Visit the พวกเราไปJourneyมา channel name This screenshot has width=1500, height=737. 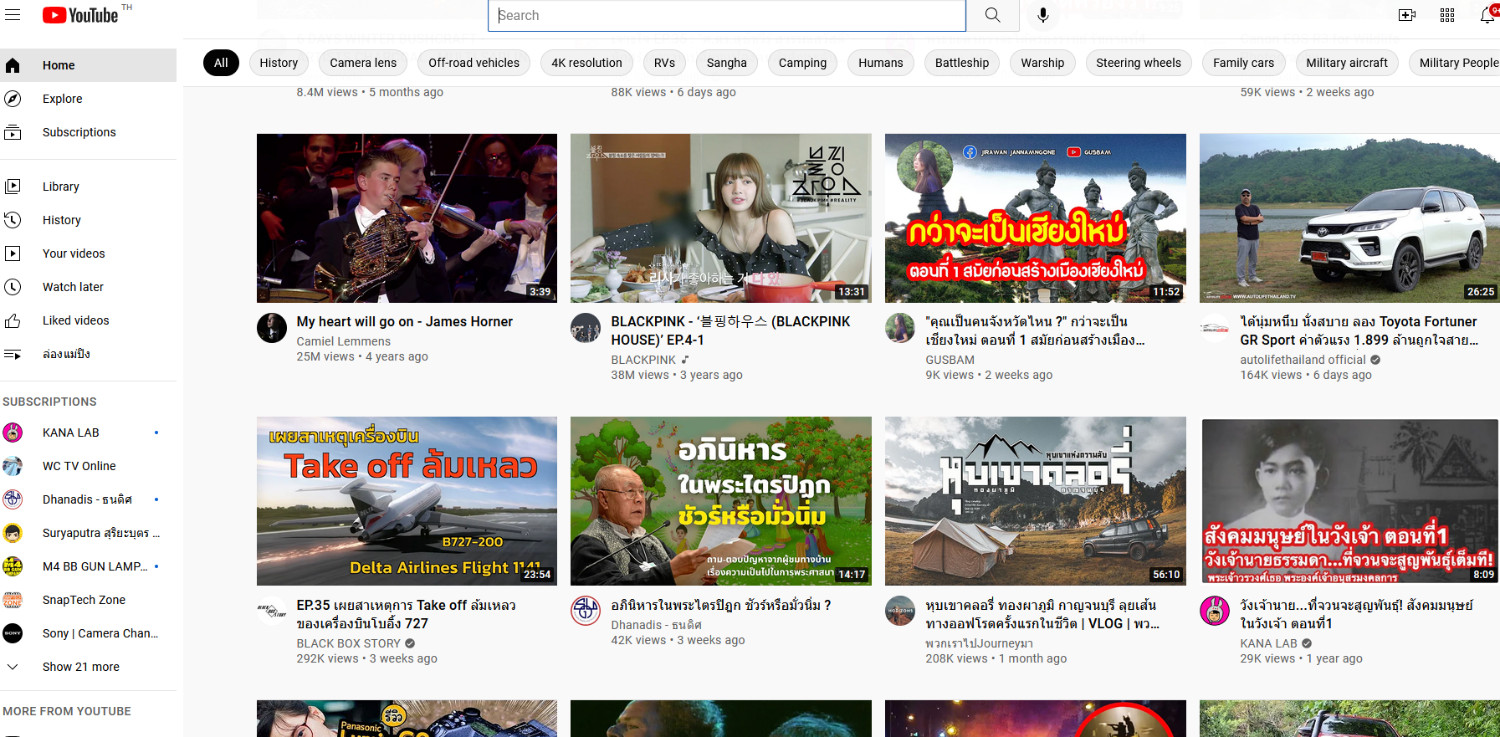(979, 644)
